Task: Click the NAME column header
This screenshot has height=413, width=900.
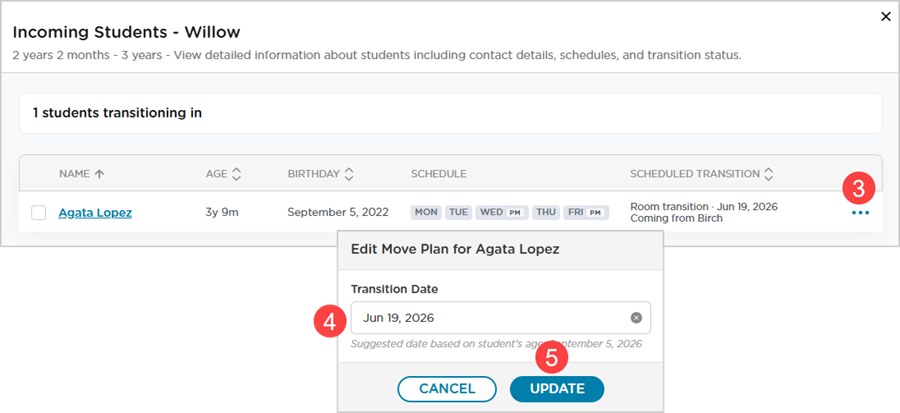Action: [x=75, y=174]
